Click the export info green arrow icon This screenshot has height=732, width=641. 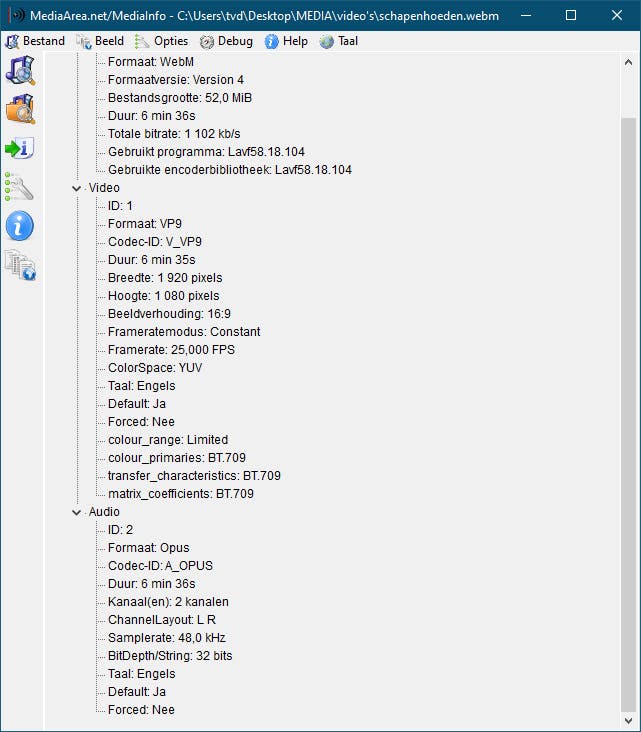click(x=20, y=148)
